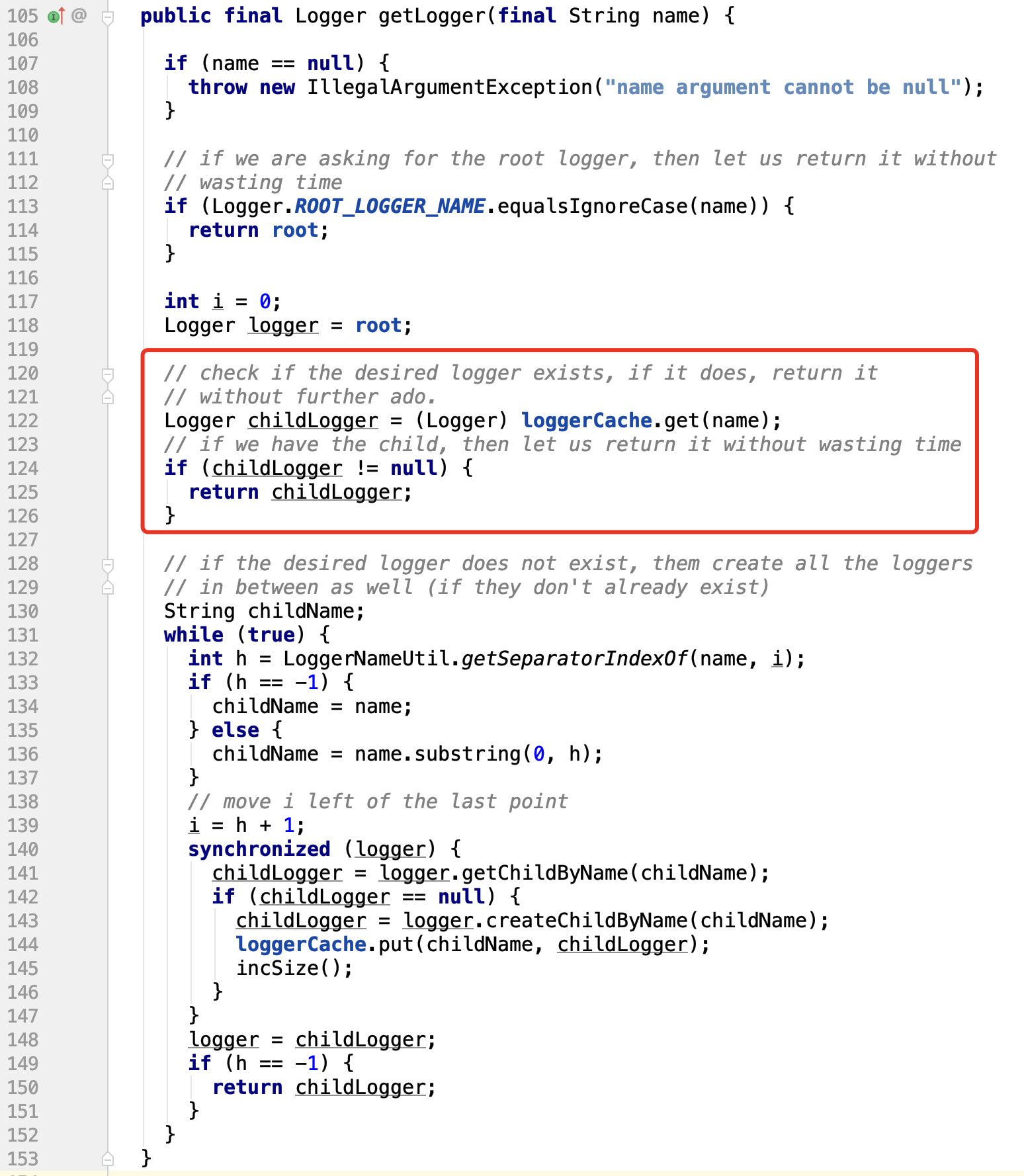Click 'Logger logger = root' declaration
This screenshot has width=1024, height=1176.
[x=288, y=325]
